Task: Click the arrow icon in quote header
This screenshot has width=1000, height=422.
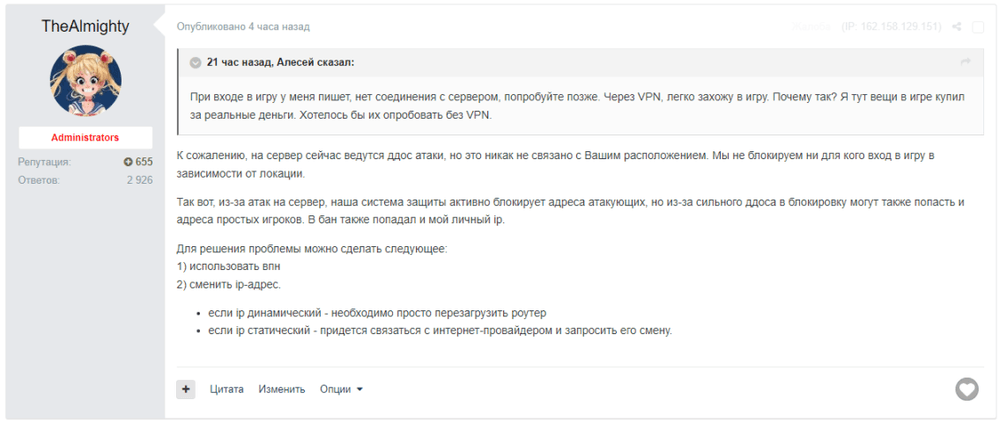Action: coord(966,62)
